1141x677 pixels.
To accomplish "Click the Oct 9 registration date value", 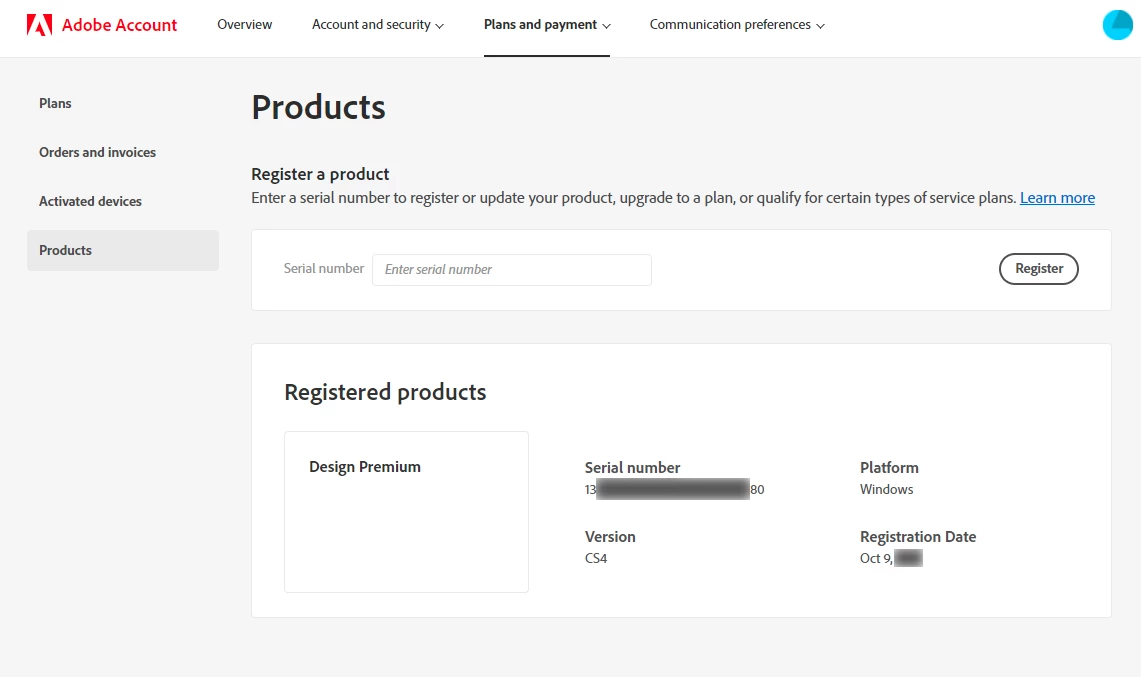I will [x=891, y=558].
